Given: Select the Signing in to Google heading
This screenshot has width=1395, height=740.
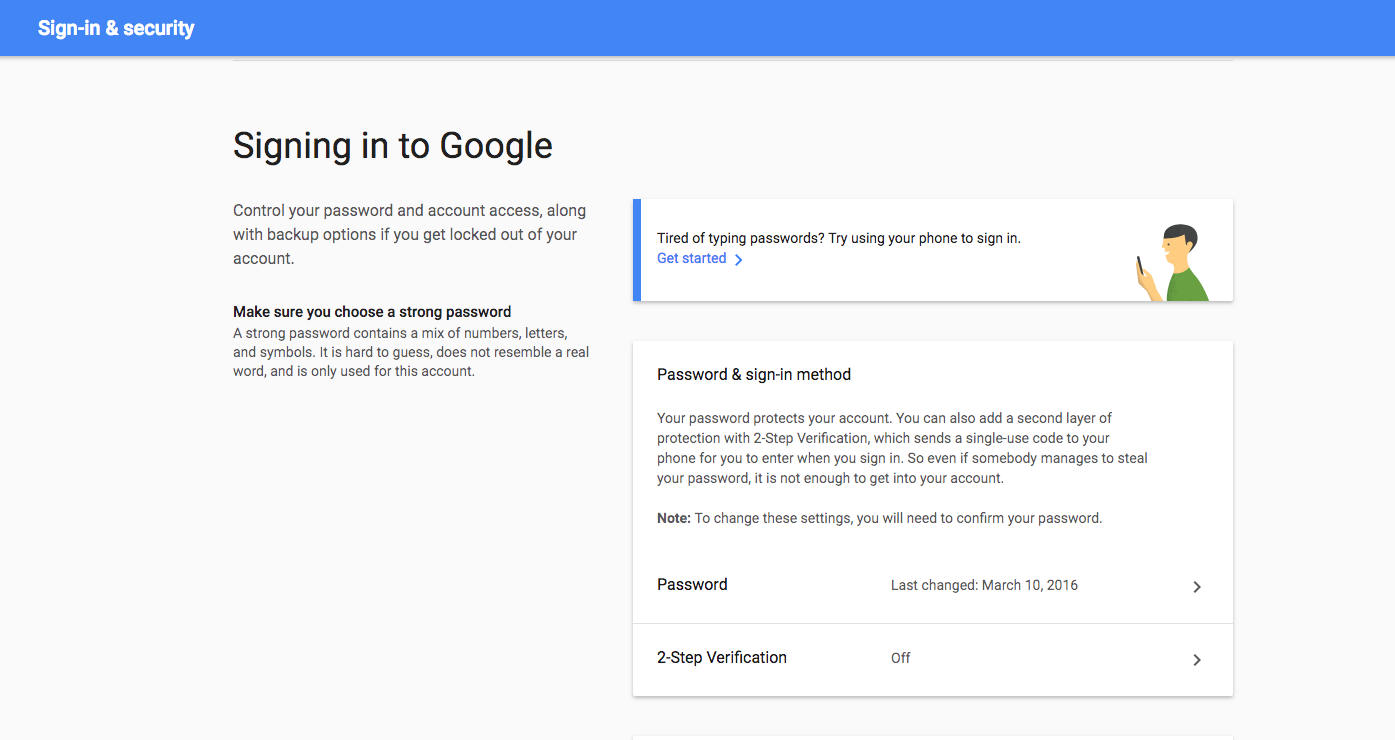Looking at the screenshot, I should coord(393,146).
